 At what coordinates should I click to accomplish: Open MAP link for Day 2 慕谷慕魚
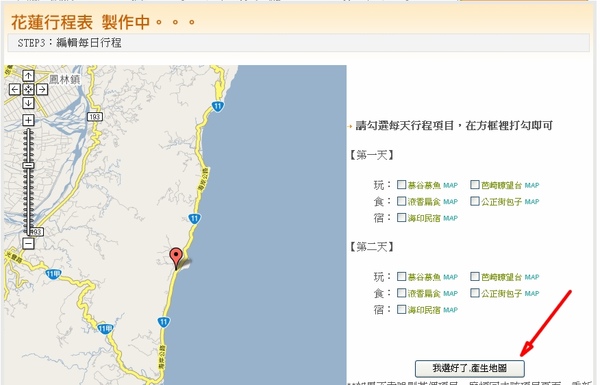450,277
